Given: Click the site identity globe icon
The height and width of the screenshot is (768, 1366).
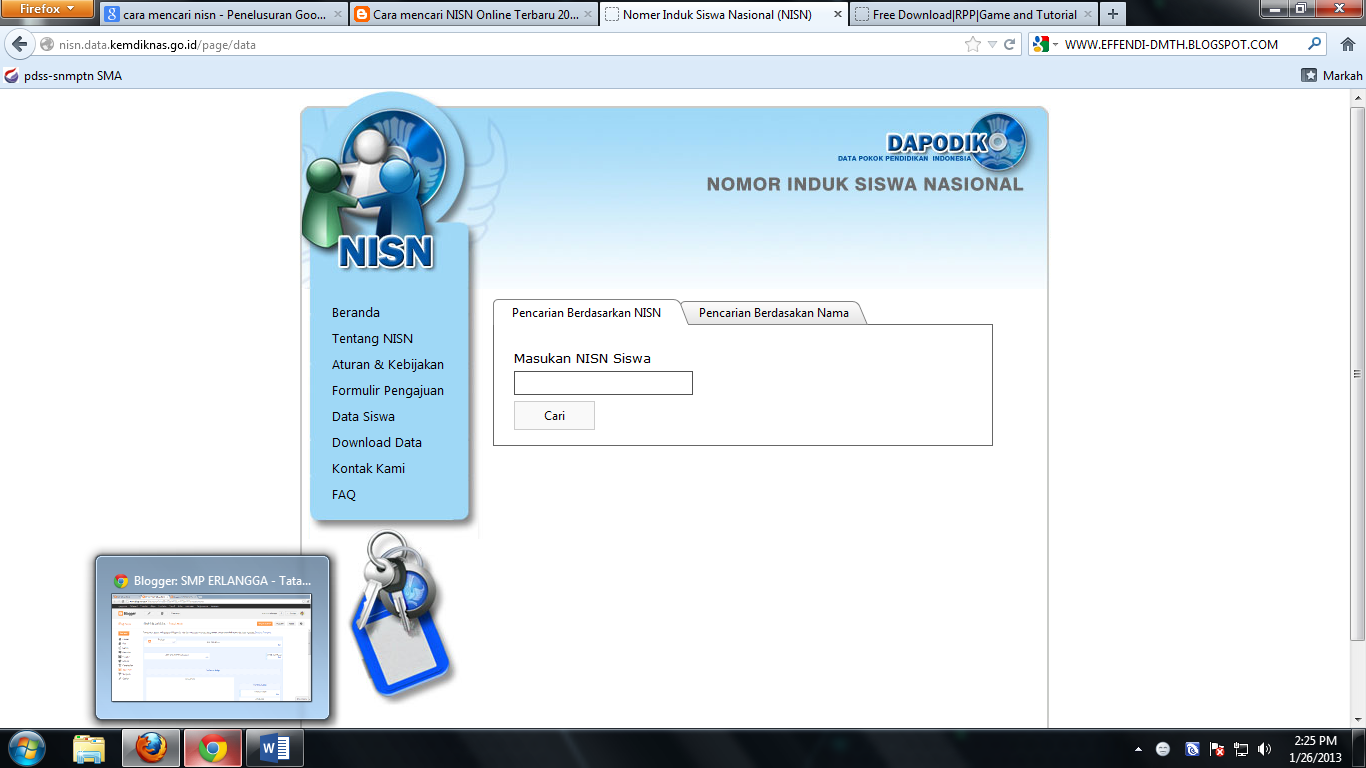Looking at the screenshot, I should pyautogui.click(x=46, y=44).
